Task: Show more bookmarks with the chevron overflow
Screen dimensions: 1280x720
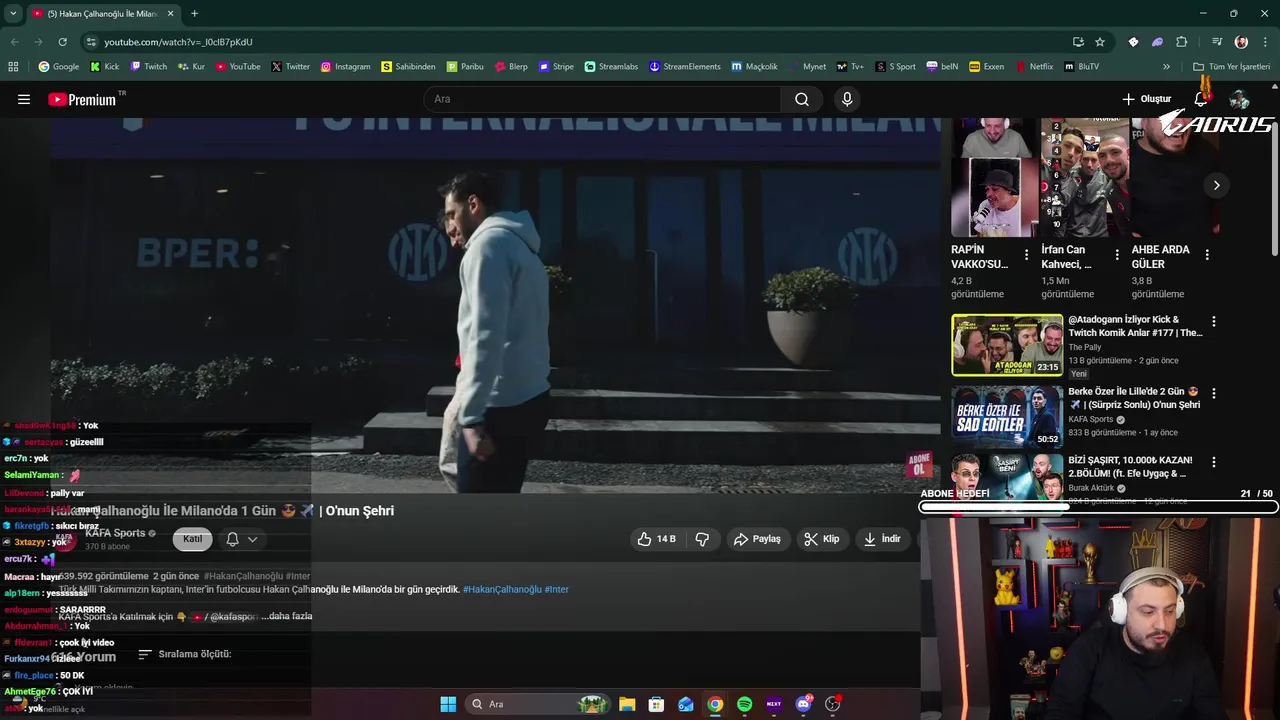Action: click(x=1166, y=67)
